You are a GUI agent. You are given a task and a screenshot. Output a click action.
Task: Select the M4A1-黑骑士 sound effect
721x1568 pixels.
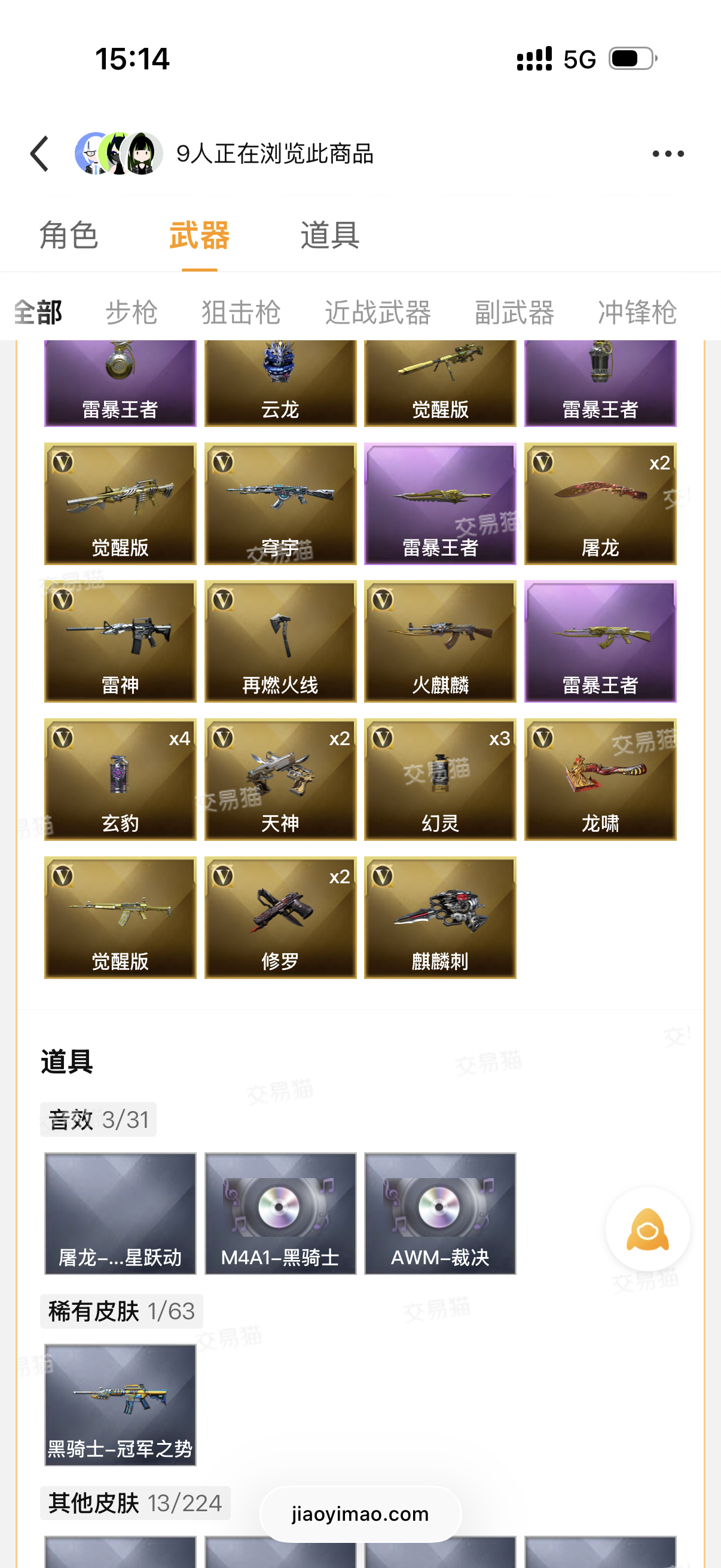pos(280,1213)
